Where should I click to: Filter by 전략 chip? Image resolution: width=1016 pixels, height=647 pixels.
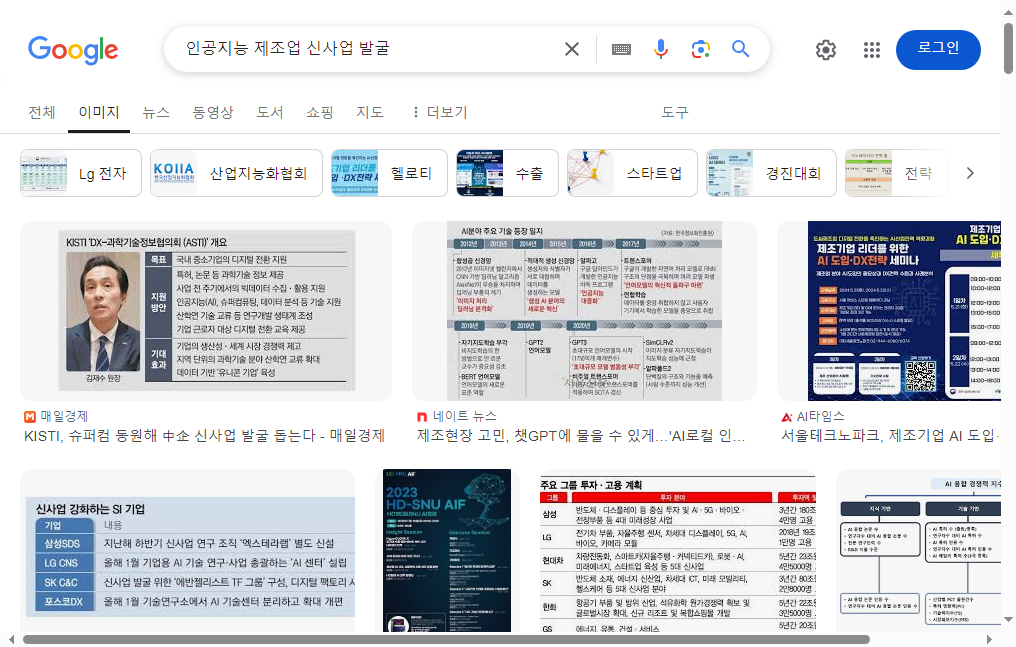point(896,173)
